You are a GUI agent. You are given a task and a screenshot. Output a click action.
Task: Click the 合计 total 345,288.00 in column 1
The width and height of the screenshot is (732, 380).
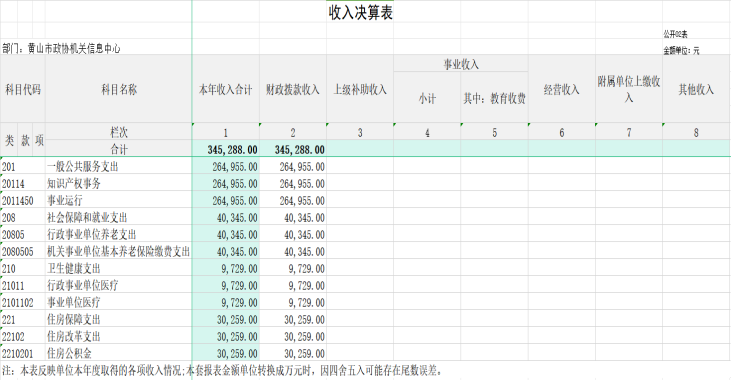click(x=225, y=149)
